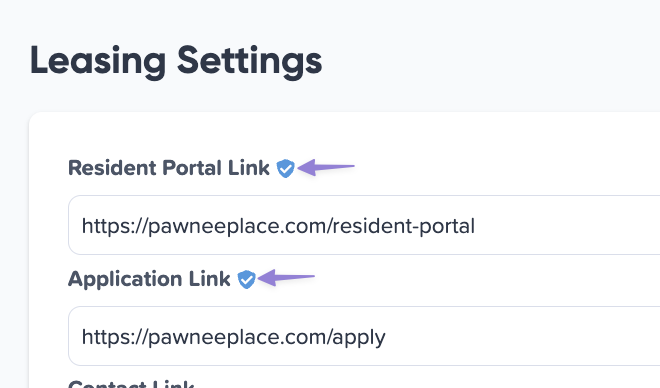Select the Resident Portal Link label

169,168
